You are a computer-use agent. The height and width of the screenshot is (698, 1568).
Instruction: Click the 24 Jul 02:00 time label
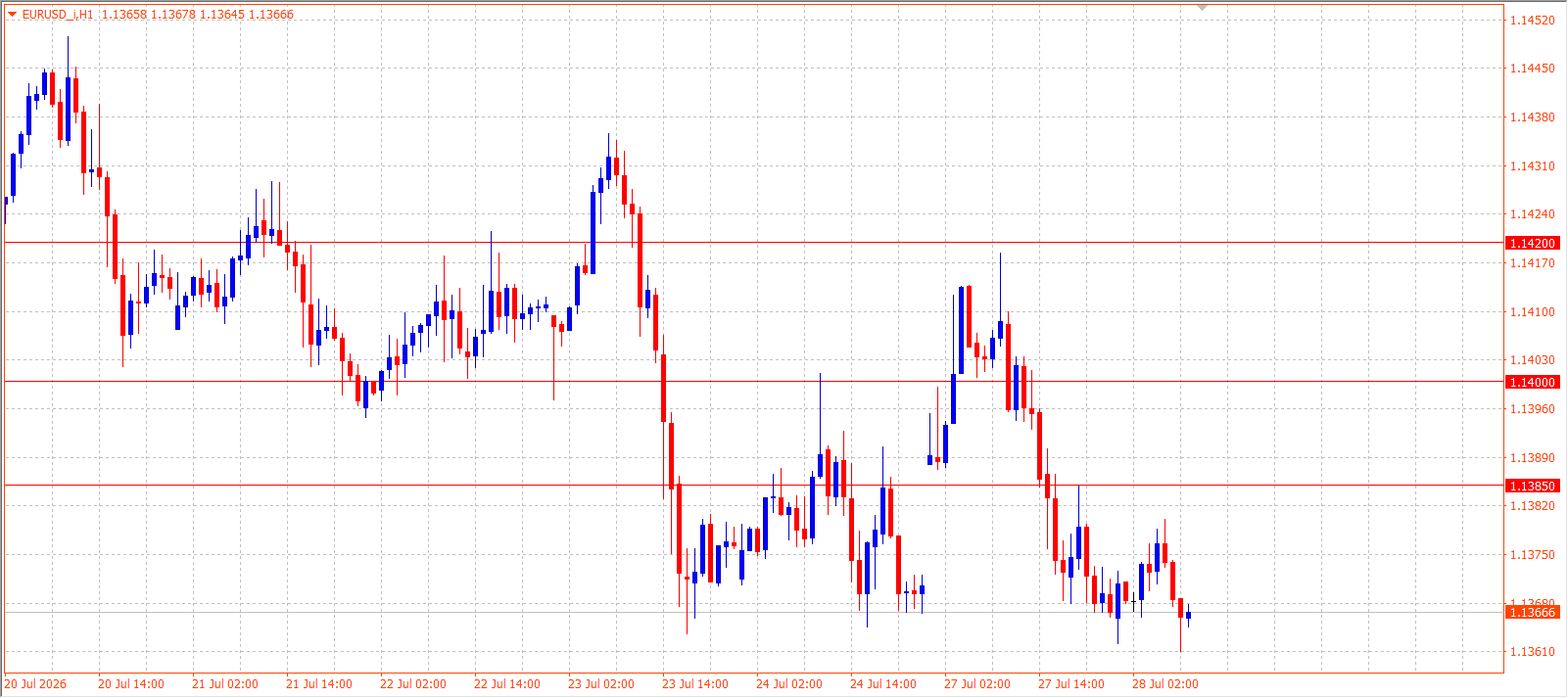click(x=789, y=684)
